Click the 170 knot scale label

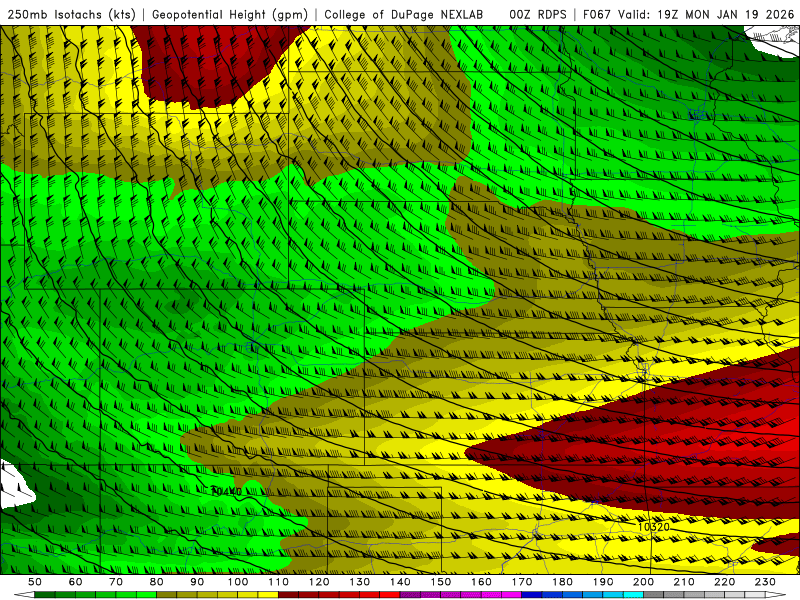click(522, 582)
